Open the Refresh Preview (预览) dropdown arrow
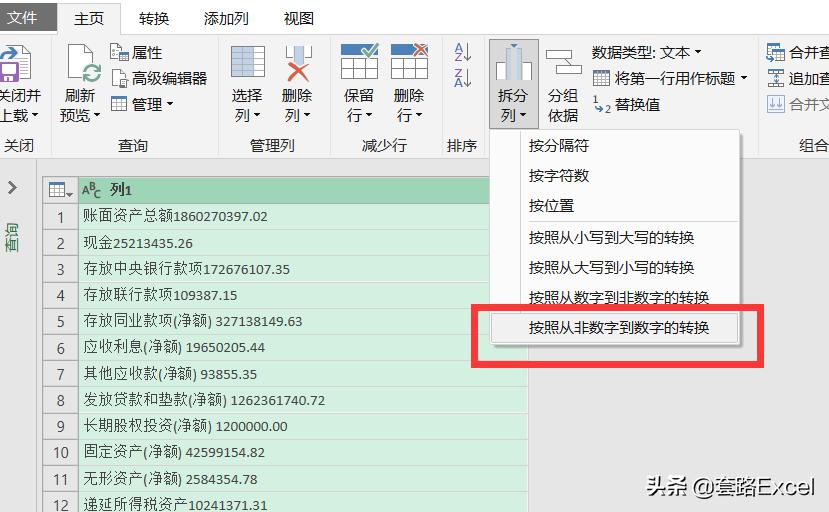This screenshot has height=512, width=829. 97,115
